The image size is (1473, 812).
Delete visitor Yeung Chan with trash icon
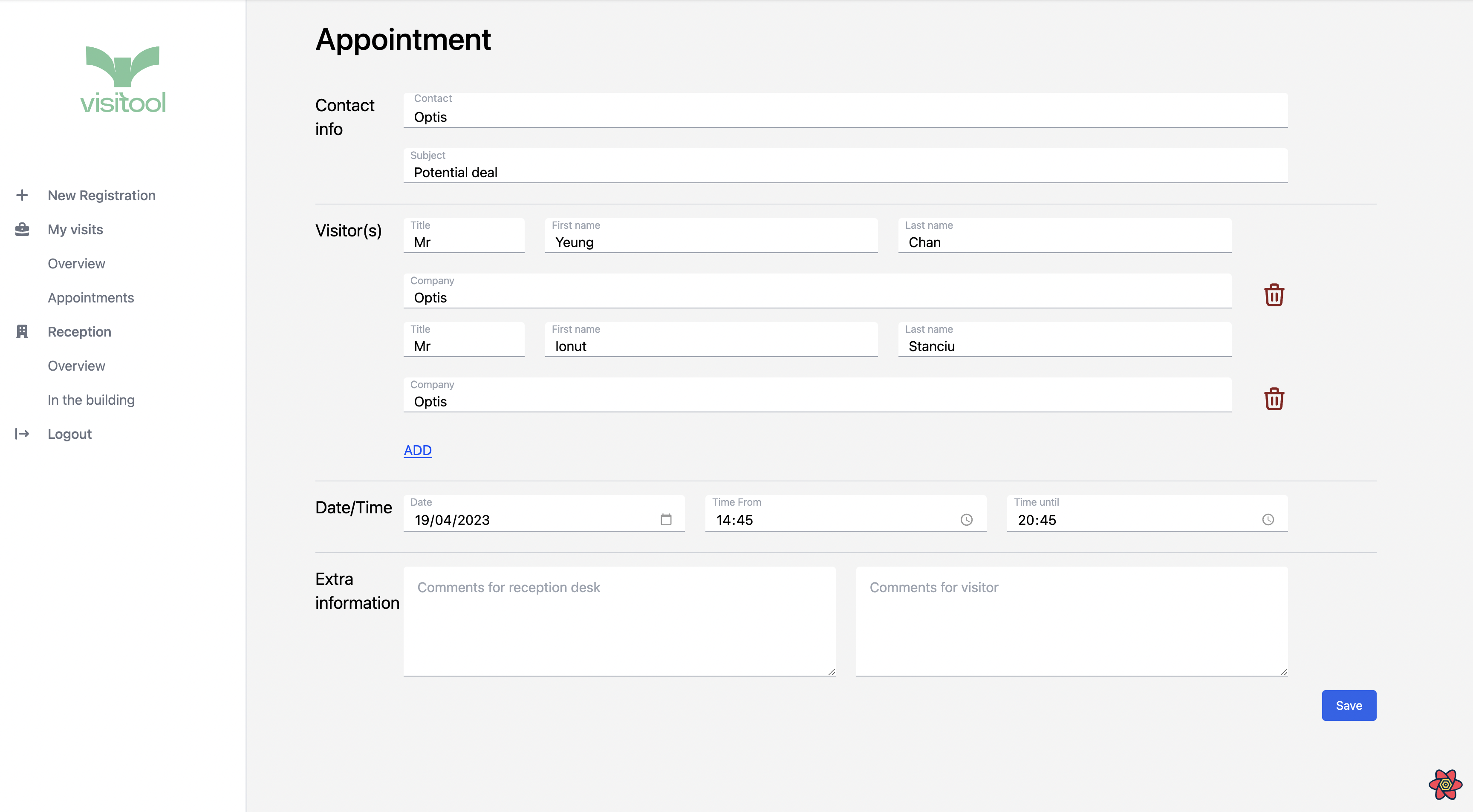[1274, 295]
